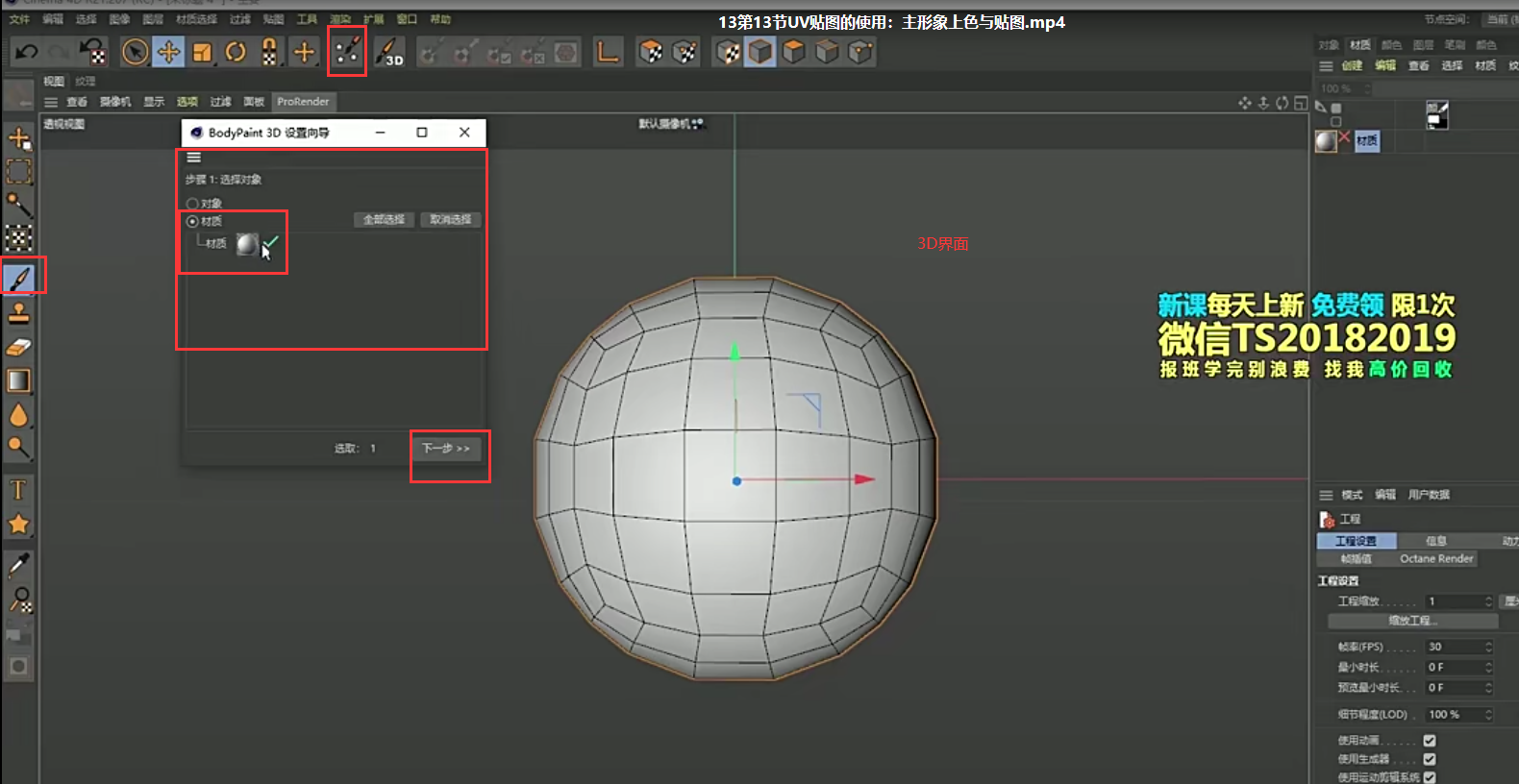Select the 对象 radio option in wizard
1519x784 pixels.
click(193, 204)
